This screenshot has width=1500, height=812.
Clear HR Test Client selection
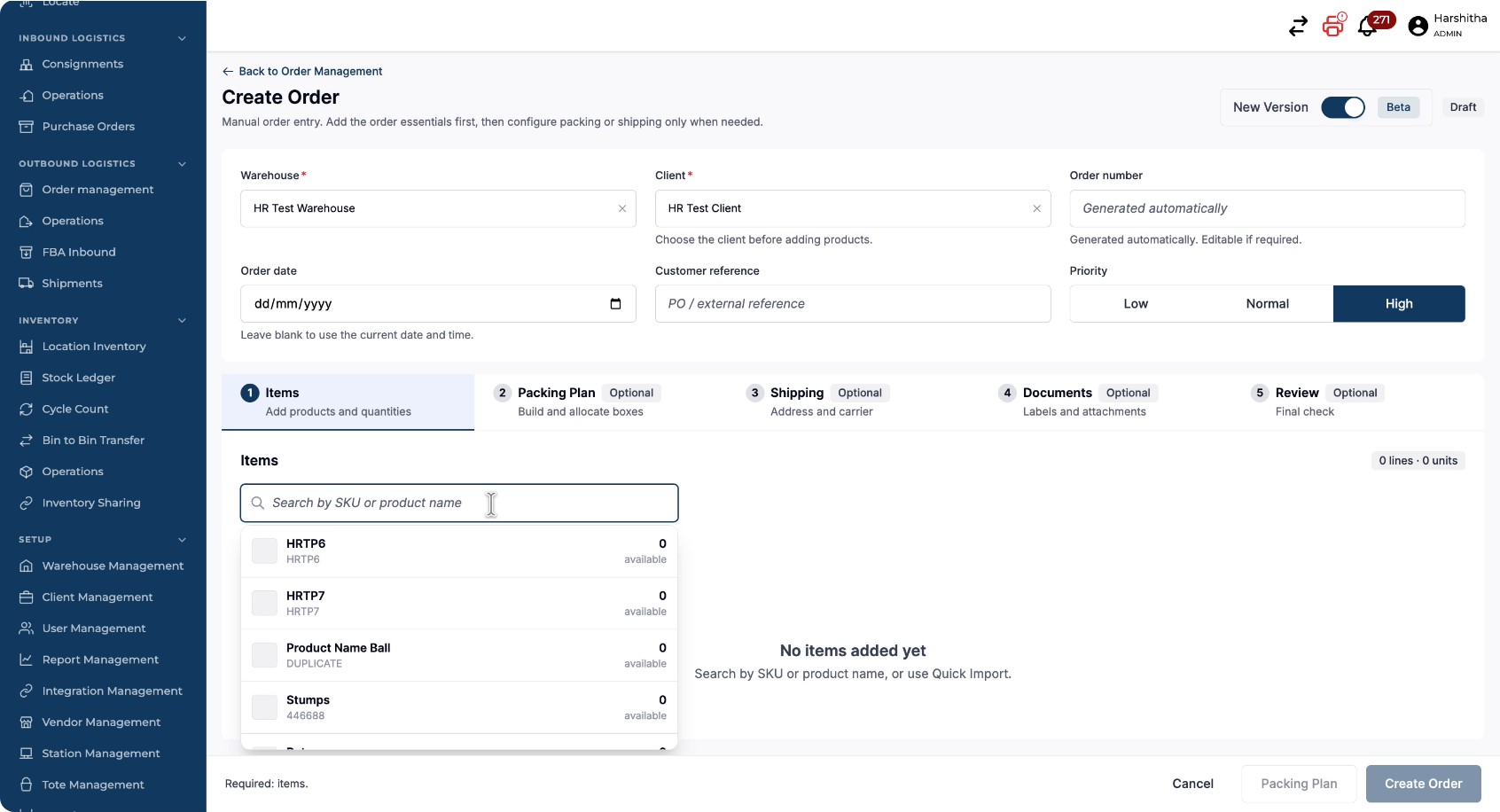click(1036, 208)
